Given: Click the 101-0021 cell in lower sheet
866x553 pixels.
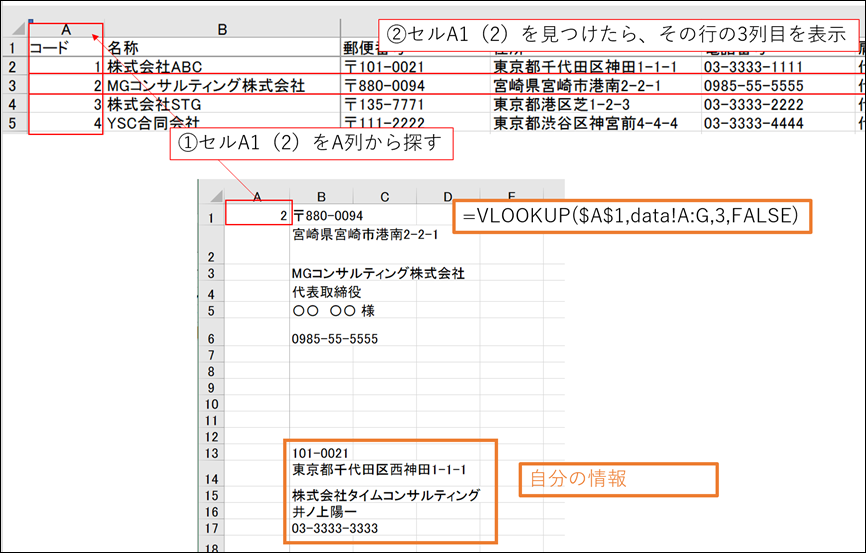Looking at the screenshot, I should click(x=320, y=453).
